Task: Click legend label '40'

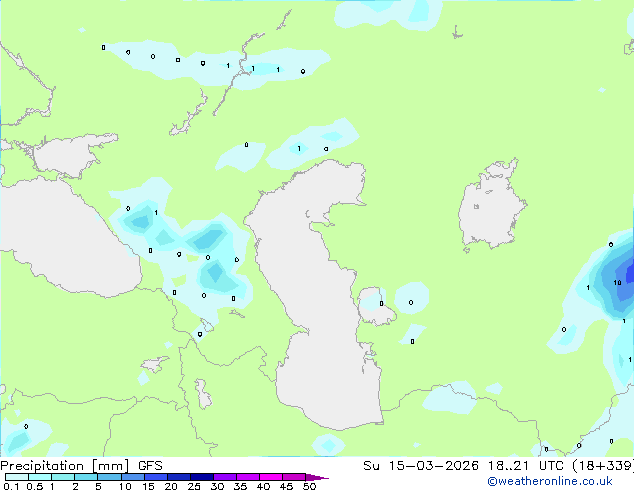Action: 263,486
